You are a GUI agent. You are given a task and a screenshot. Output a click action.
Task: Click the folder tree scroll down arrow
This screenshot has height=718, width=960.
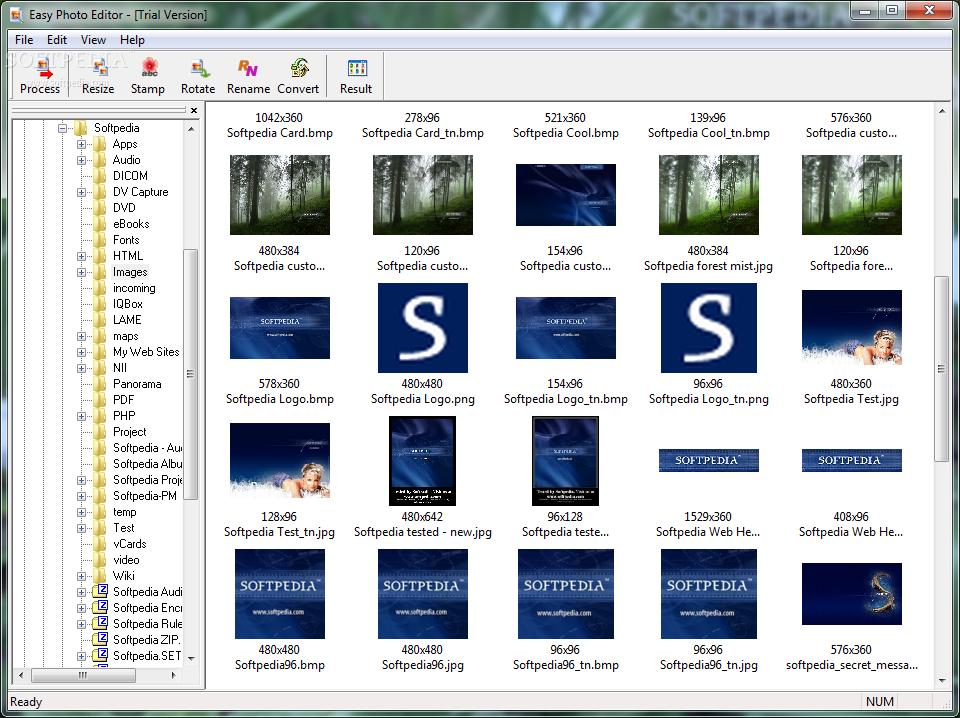click(x=191, y=658)
